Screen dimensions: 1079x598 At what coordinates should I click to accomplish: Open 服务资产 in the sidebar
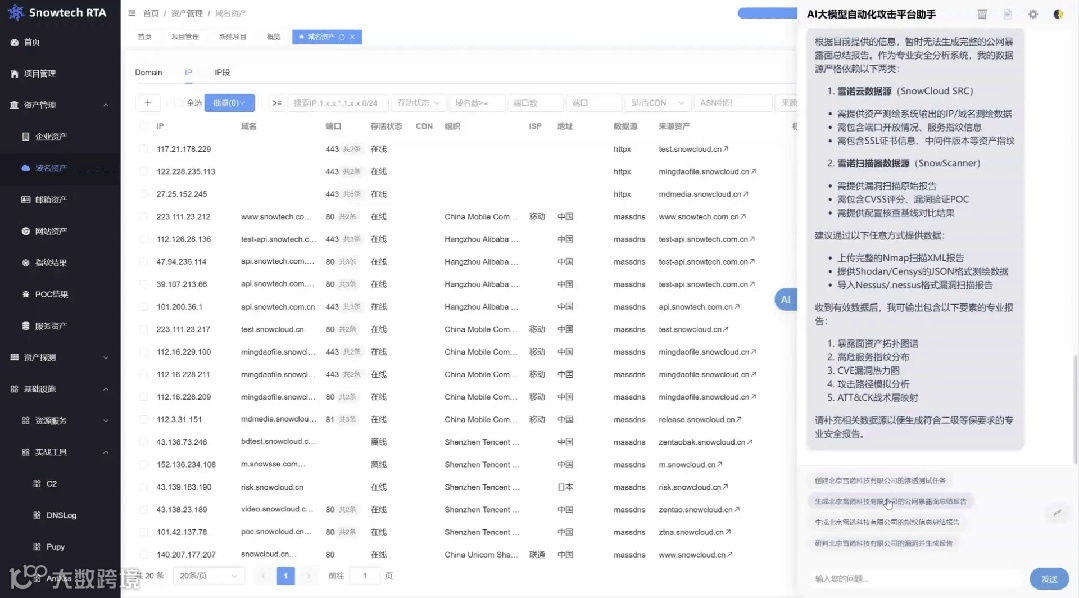click(x=50, y=326)
